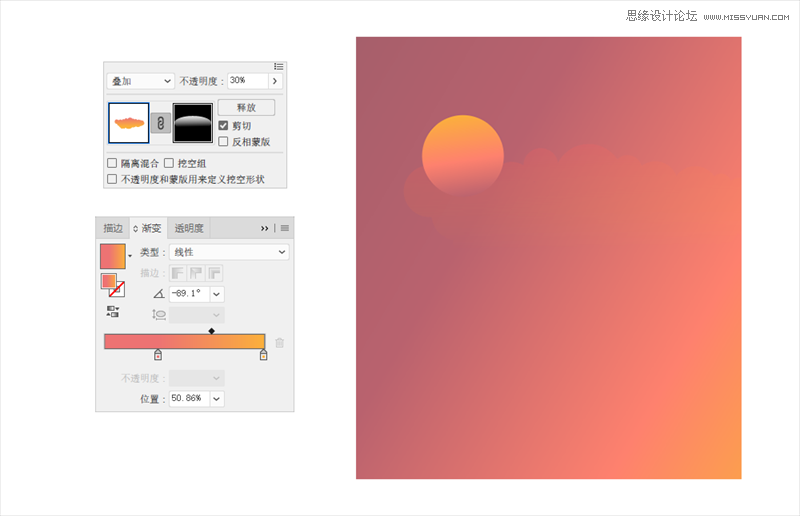Image resolution: width=800 pixels, height=516 pixels.
Task: Select the orange cloud artwork thumbnail
Action: click(x=129, y=123)
